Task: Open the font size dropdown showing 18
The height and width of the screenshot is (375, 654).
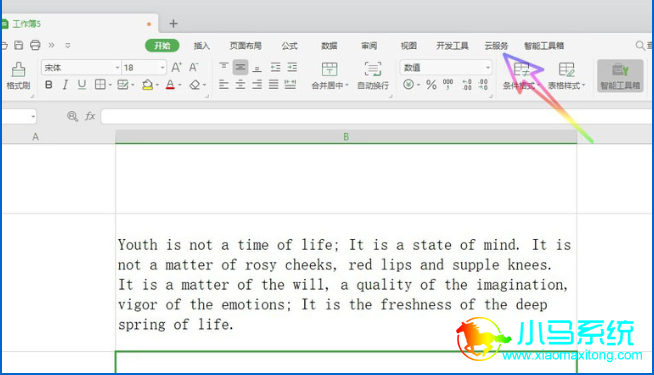Action: tap(162, 68)
